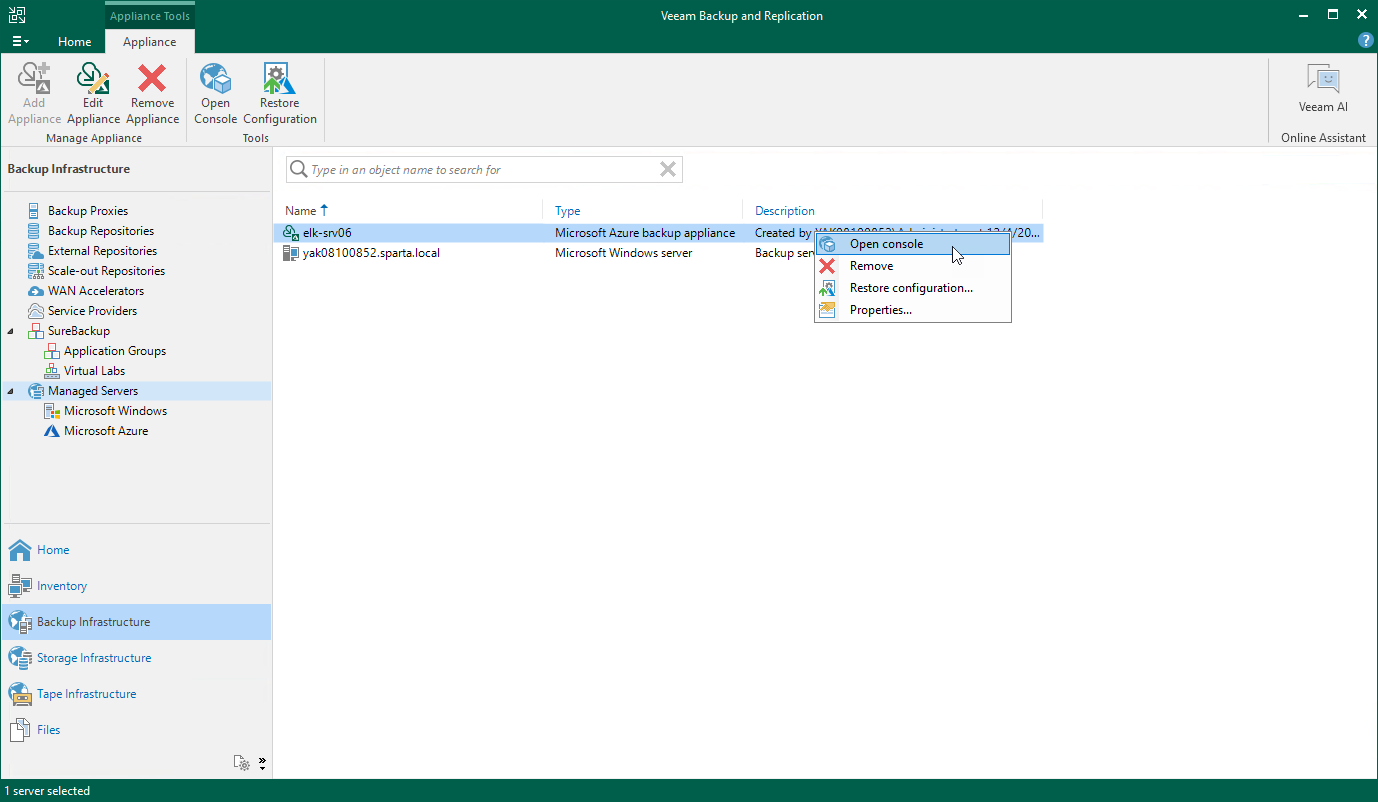The image size is (1378, 802).
Task: Click the search magnifier icon
Action: (x=298, y=169)
